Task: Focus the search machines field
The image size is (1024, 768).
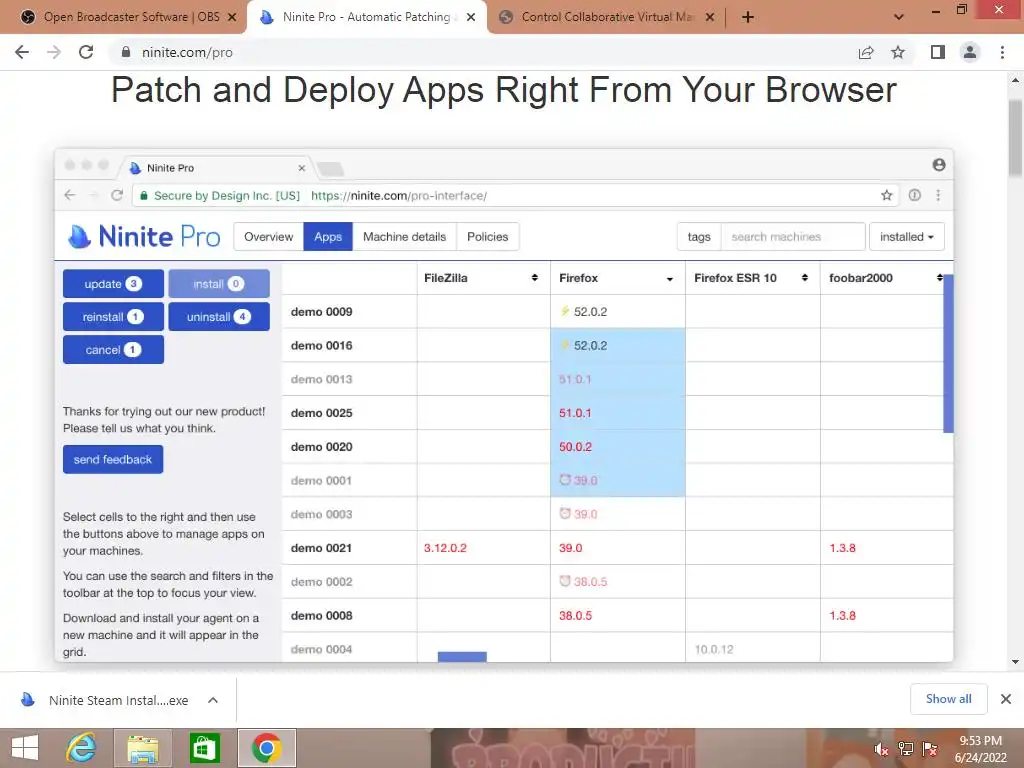Action: click(x=793, y=236)
